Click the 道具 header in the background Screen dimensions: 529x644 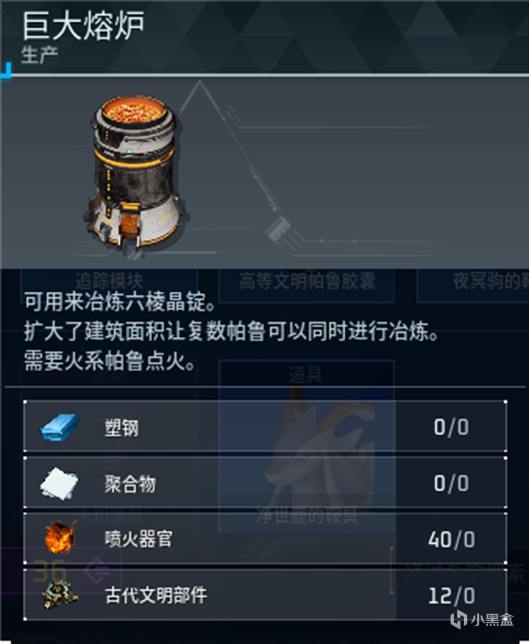click(306, 375)
